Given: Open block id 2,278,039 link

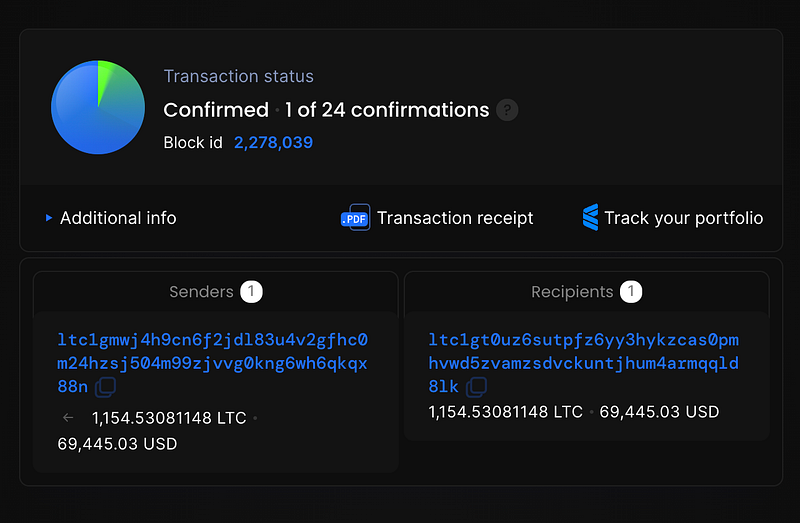Looking at the screenshot, I should pyautogui.click(x=273, y=143).
